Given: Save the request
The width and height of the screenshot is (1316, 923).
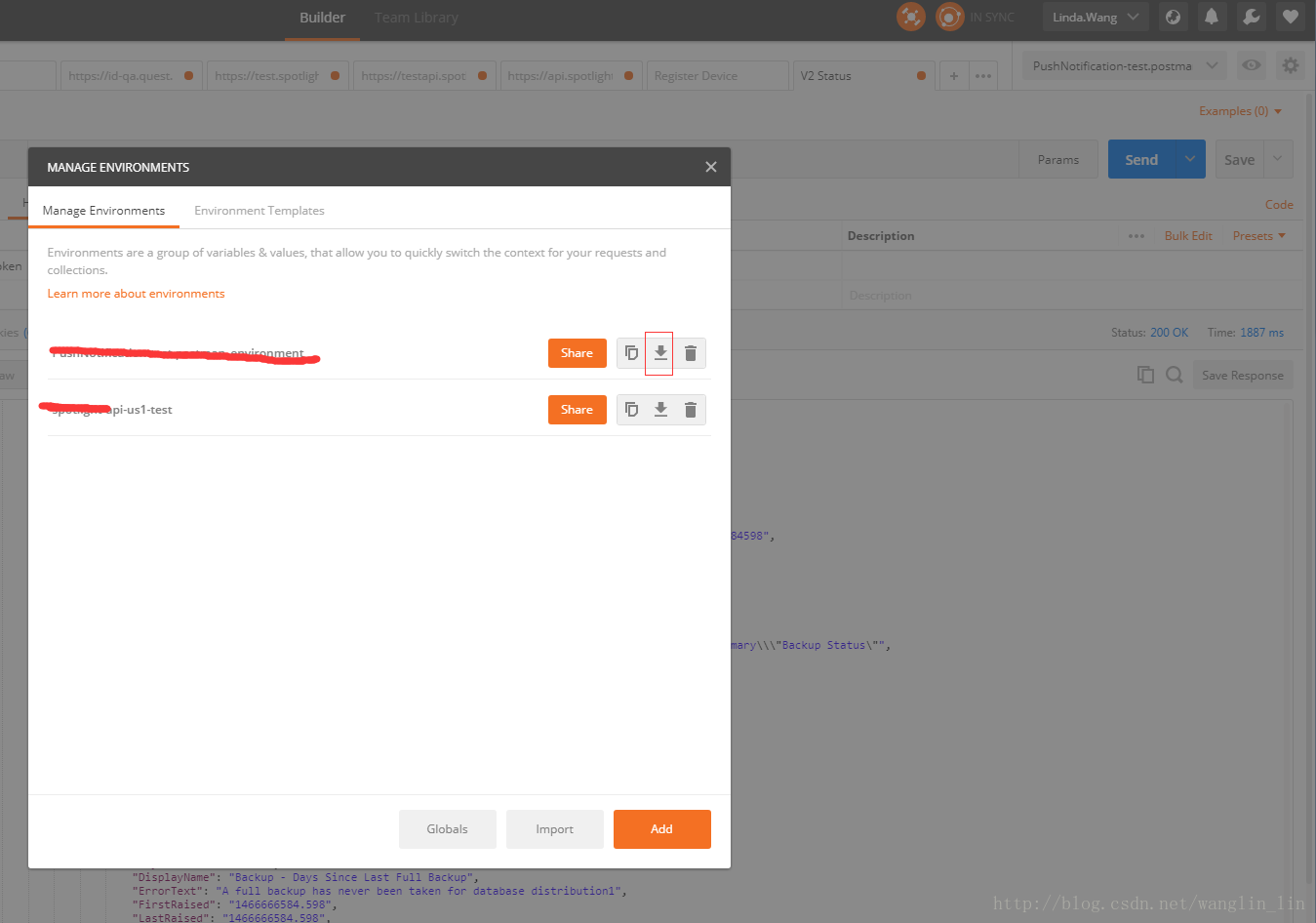Looking at the screenshot, I should click(x=1239, y=160).
